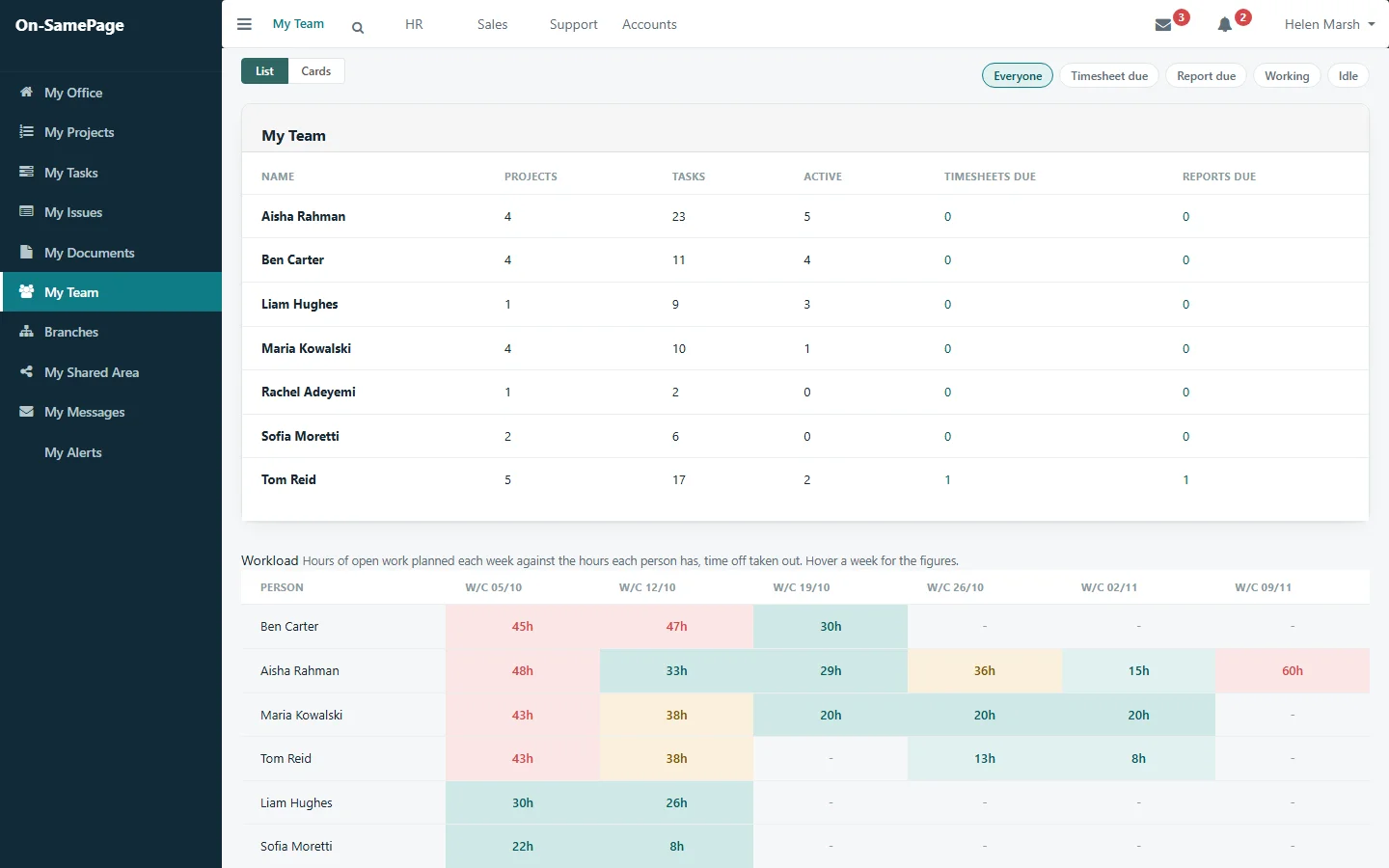The height and width of the screenshot is (868, 1389).
Task: Open the hamburger menu icon
Action: (x=244, y=24)
